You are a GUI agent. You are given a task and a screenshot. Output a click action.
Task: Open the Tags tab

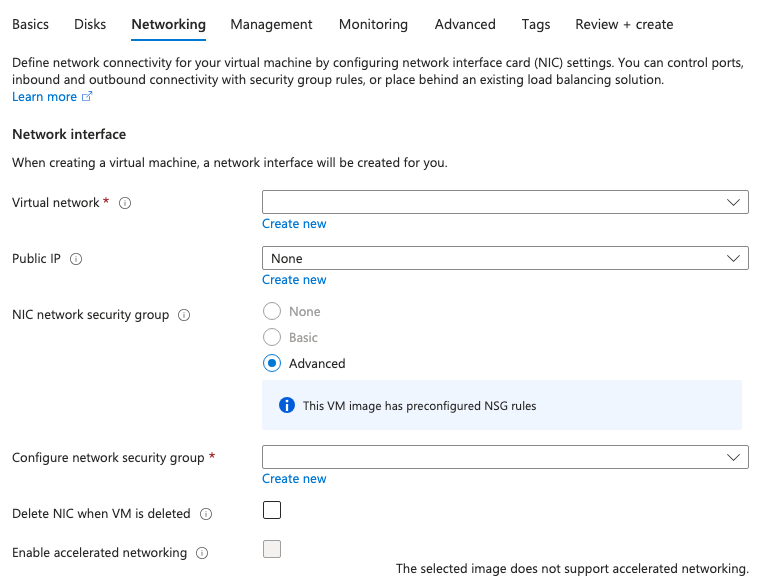point(536,24)
